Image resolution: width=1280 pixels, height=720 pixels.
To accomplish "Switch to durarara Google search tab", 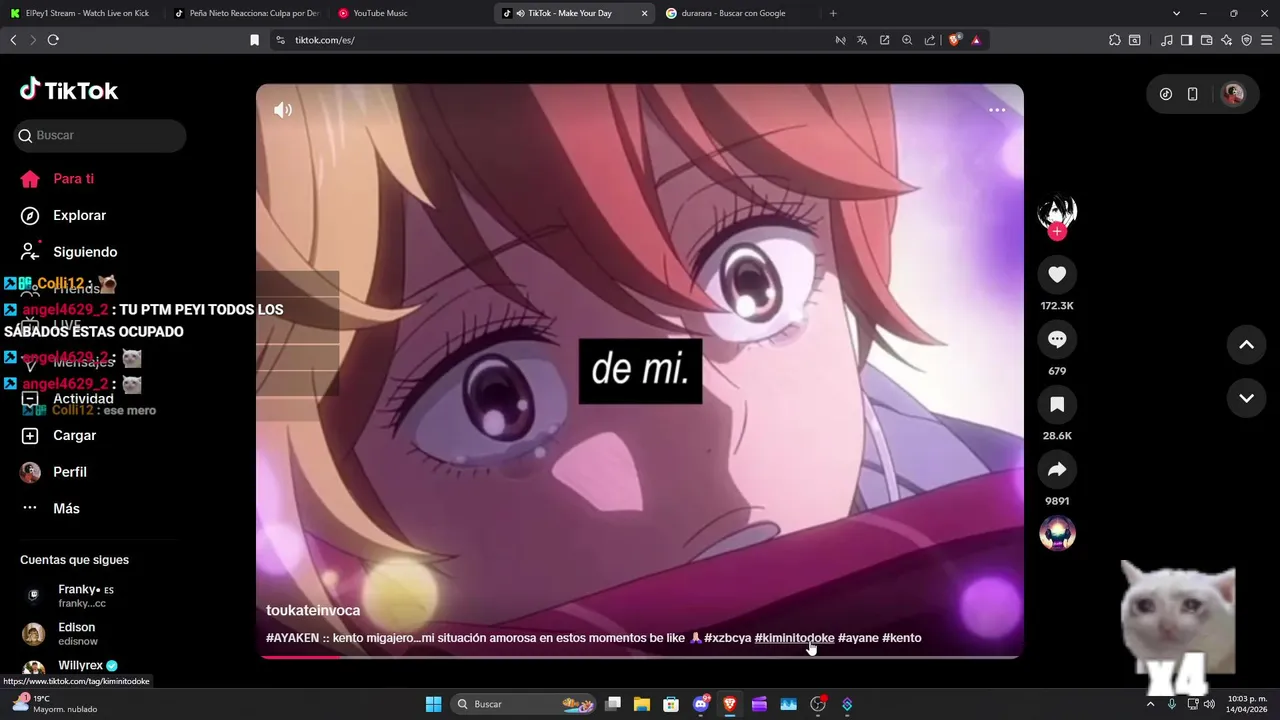I will point(738,13).
